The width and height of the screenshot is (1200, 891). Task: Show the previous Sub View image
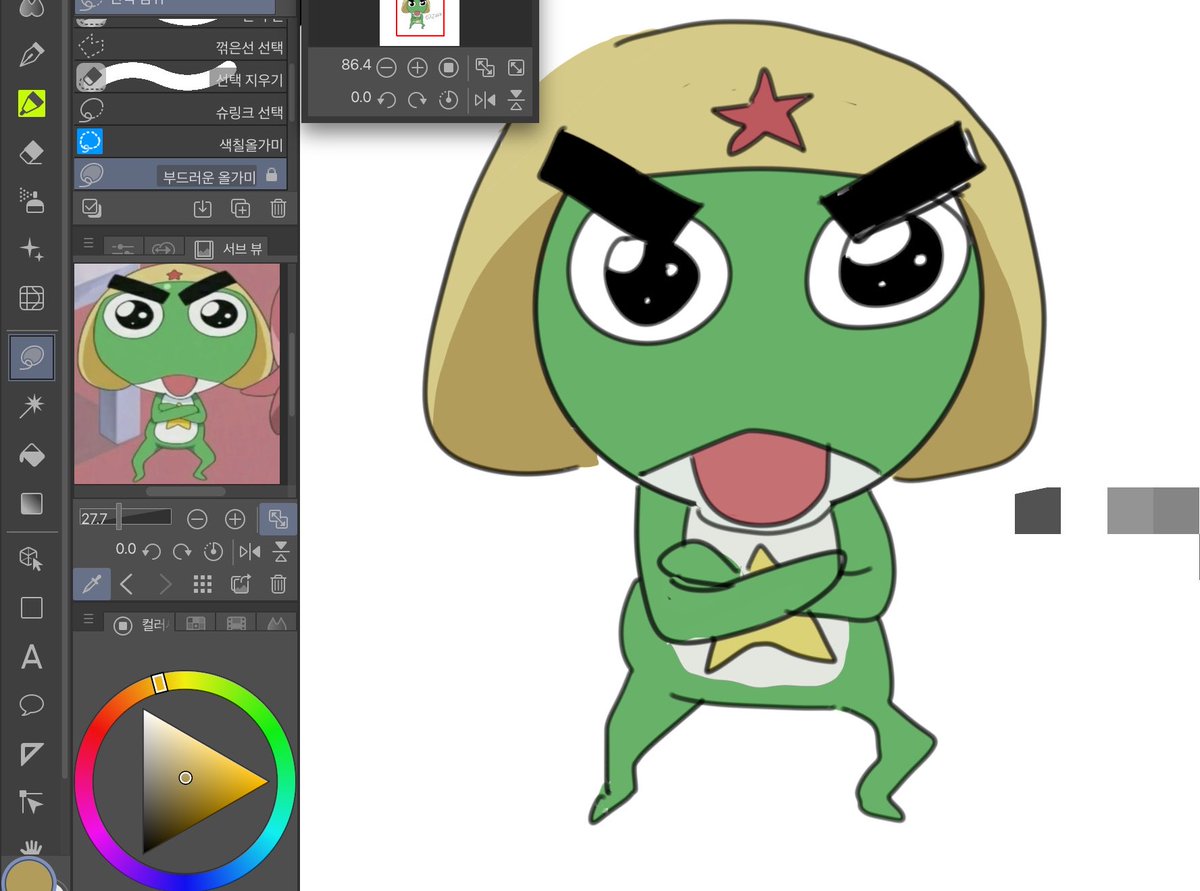[x=127, y=585]
